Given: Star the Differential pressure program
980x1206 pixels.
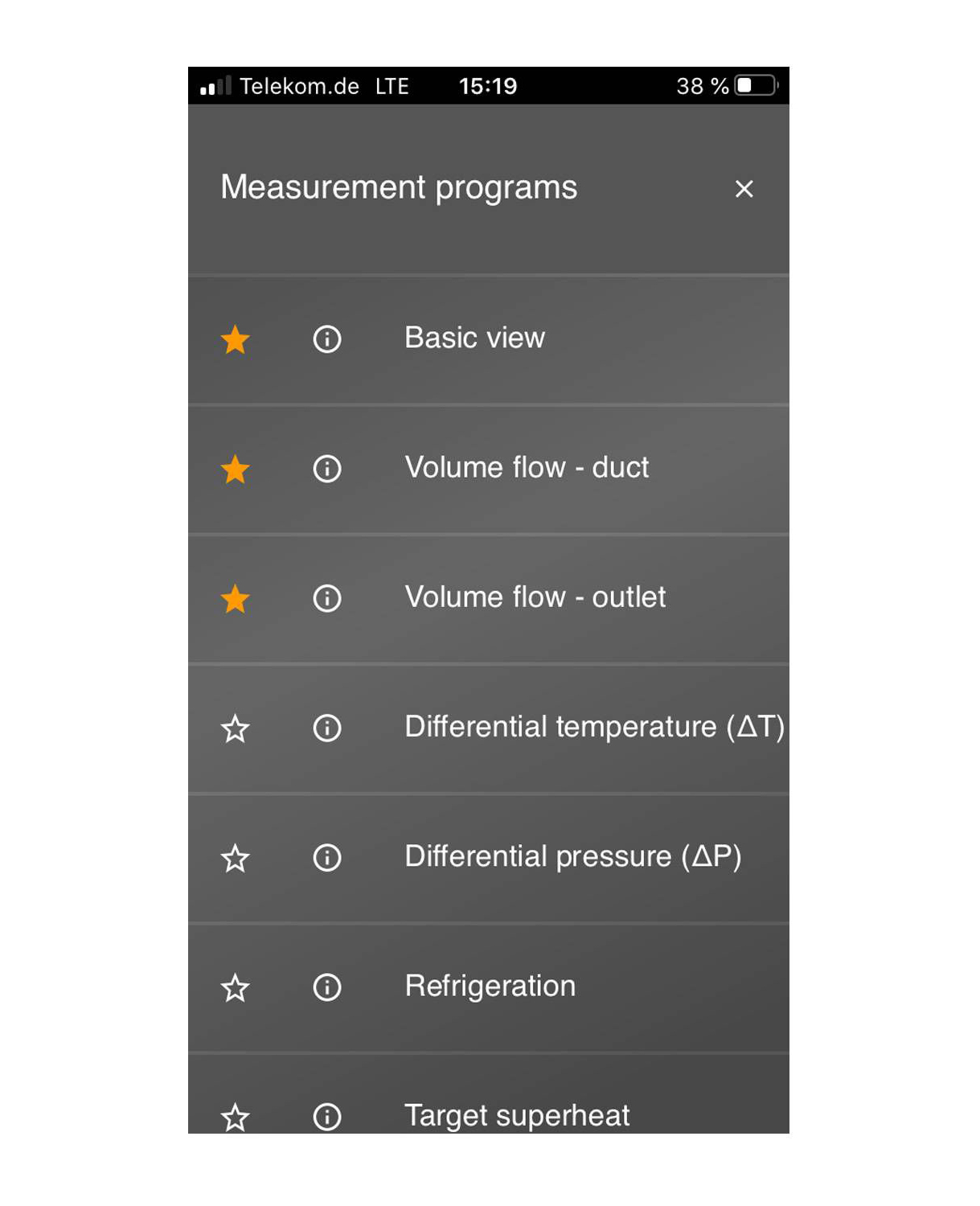Looking at the screenshot, I should pos(236,859).
